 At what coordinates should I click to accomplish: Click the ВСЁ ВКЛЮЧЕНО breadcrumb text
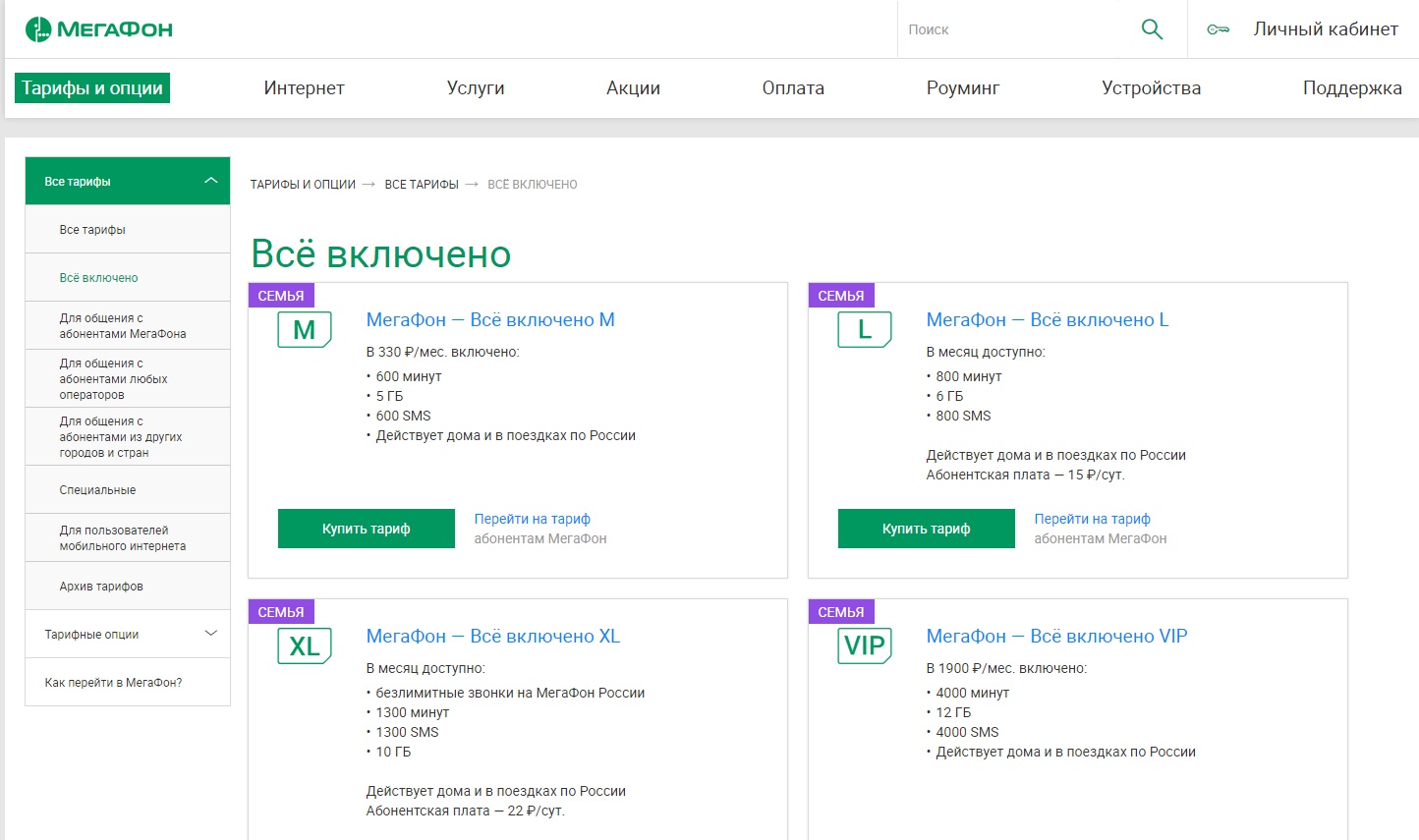click(533, 184)
